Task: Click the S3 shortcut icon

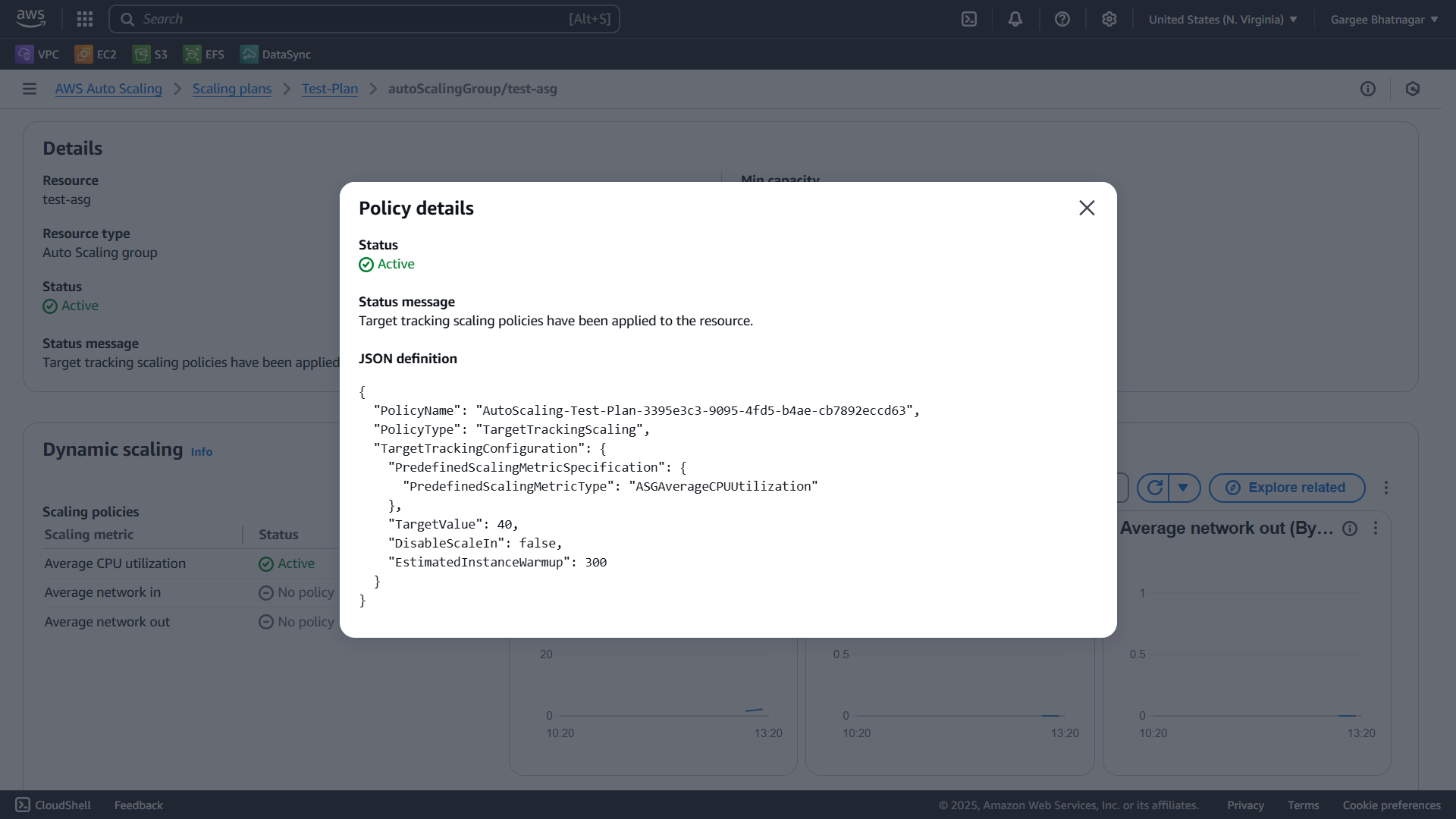Action: click(141, 54)
